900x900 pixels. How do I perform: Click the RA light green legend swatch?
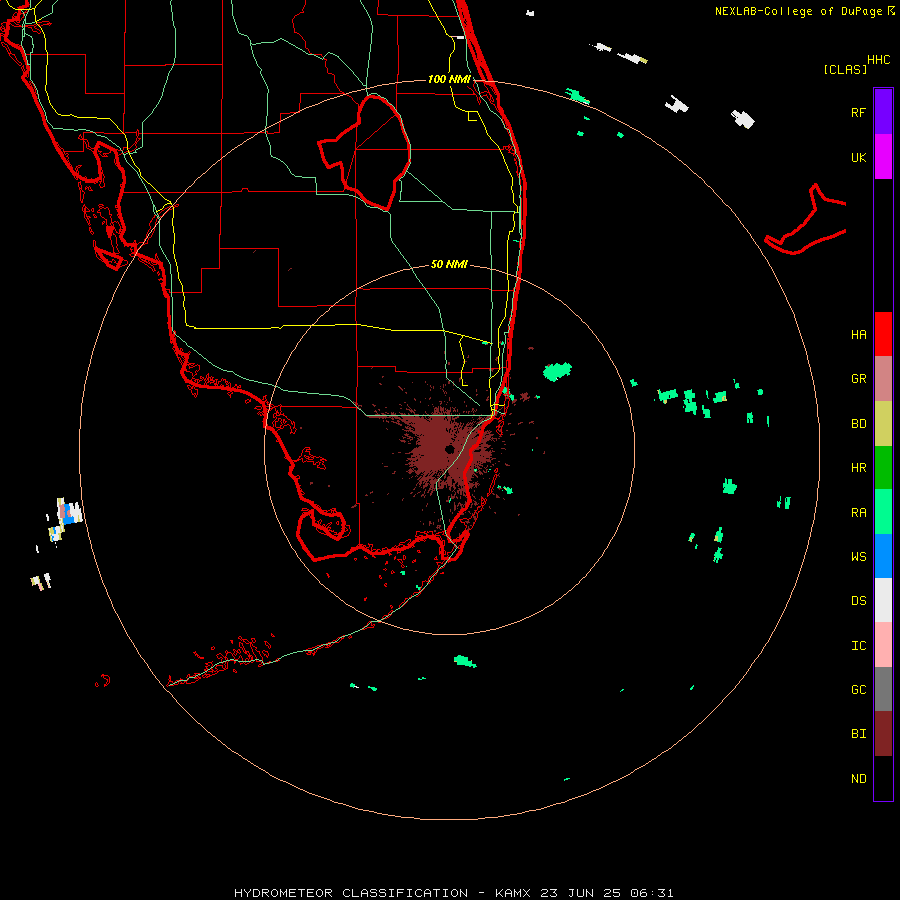(x=883, y=512)
